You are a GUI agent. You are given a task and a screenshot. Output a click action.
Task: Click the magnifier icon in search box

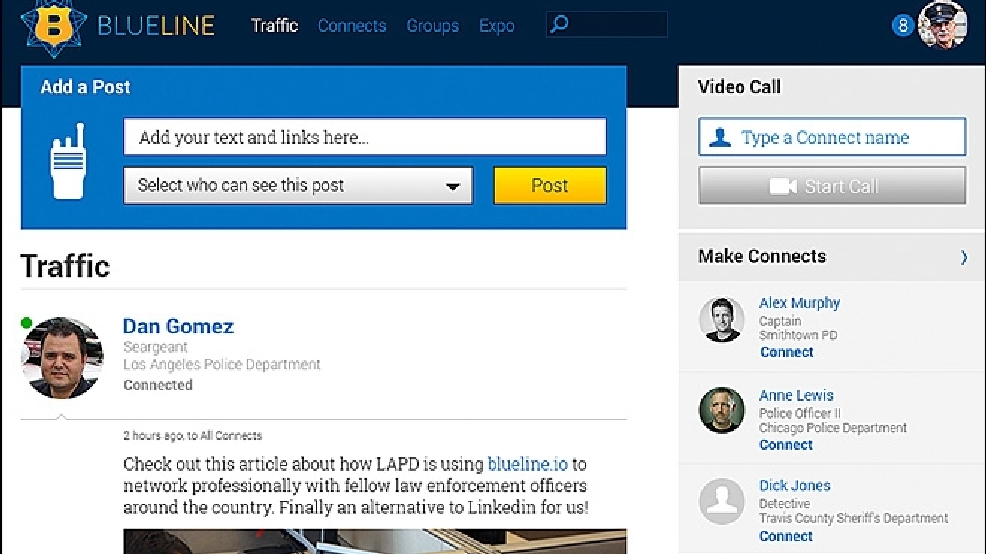(x=559, y=25)
